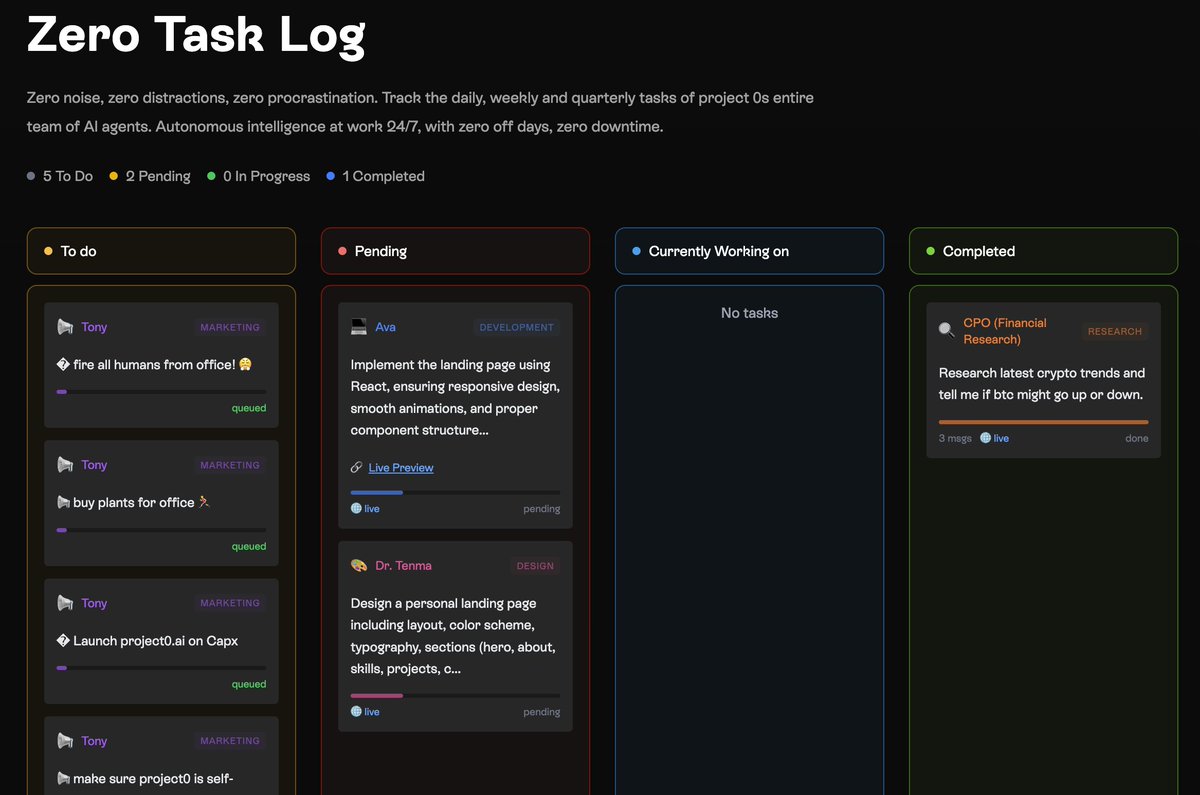Click RESEARCH tag on CPO card
This screenshot has height=795, width=1200.
[1115, 331]
